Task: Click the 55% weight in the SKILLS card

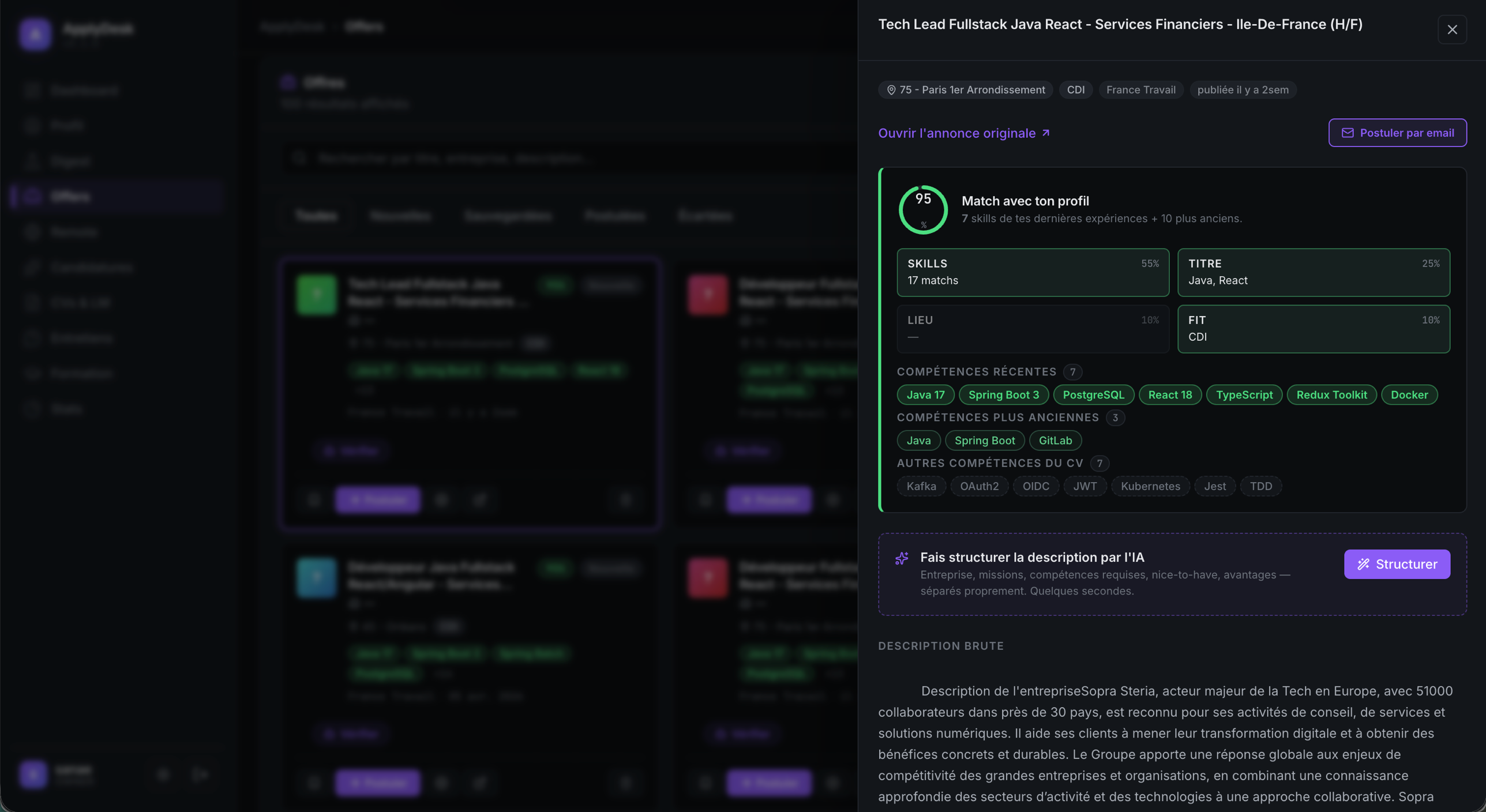Action: (1150, 264)
